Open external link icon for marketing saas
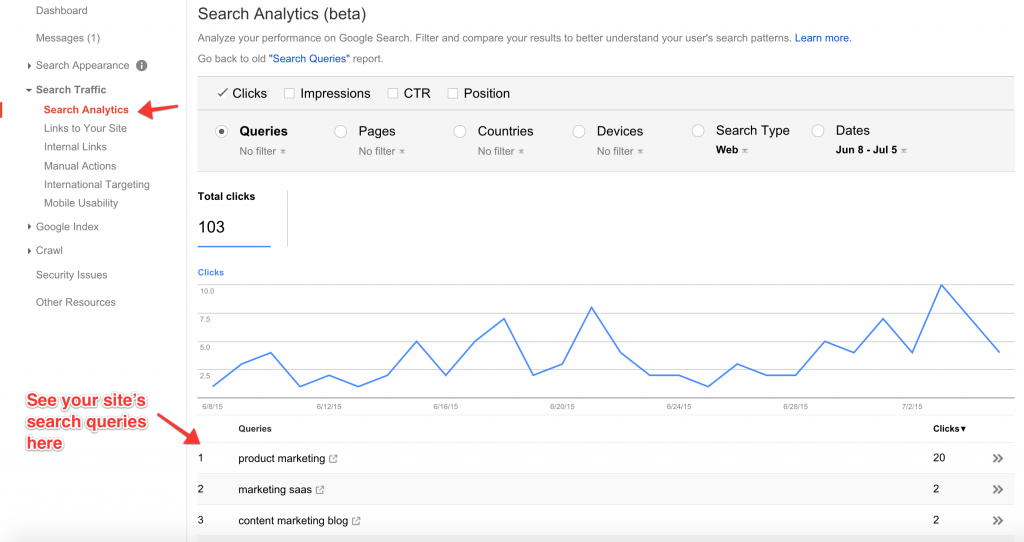Screen dimensions: 1024x542 click(320, 490)
